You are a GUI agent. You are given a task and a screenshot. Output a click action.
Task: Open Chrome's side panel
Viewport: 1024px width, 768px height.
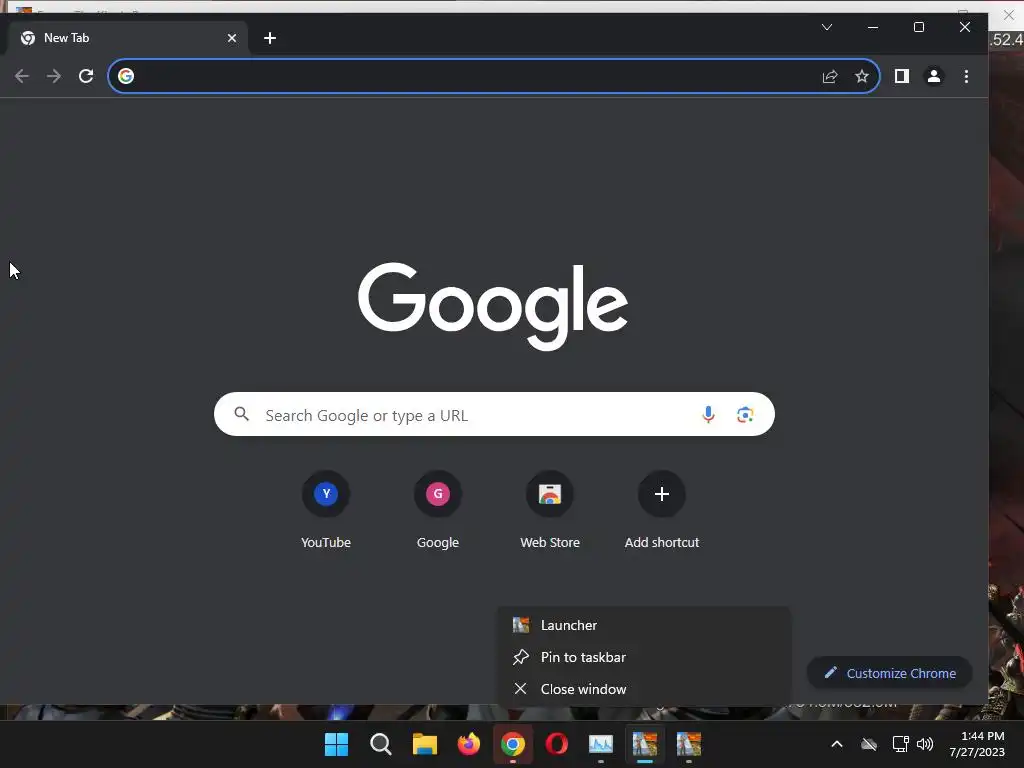(x=902, y=76)
